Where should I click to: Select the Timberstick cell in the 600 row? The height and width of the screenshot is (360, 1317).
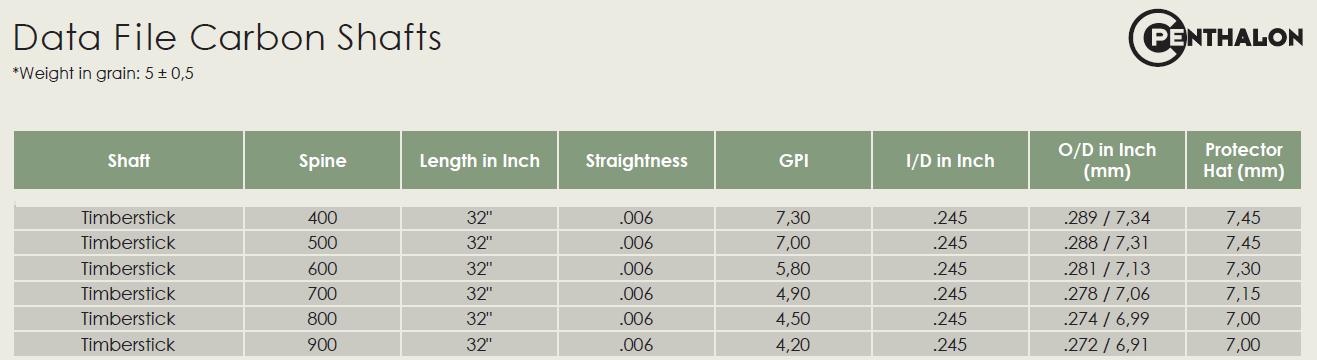click(x=129, y=268)
